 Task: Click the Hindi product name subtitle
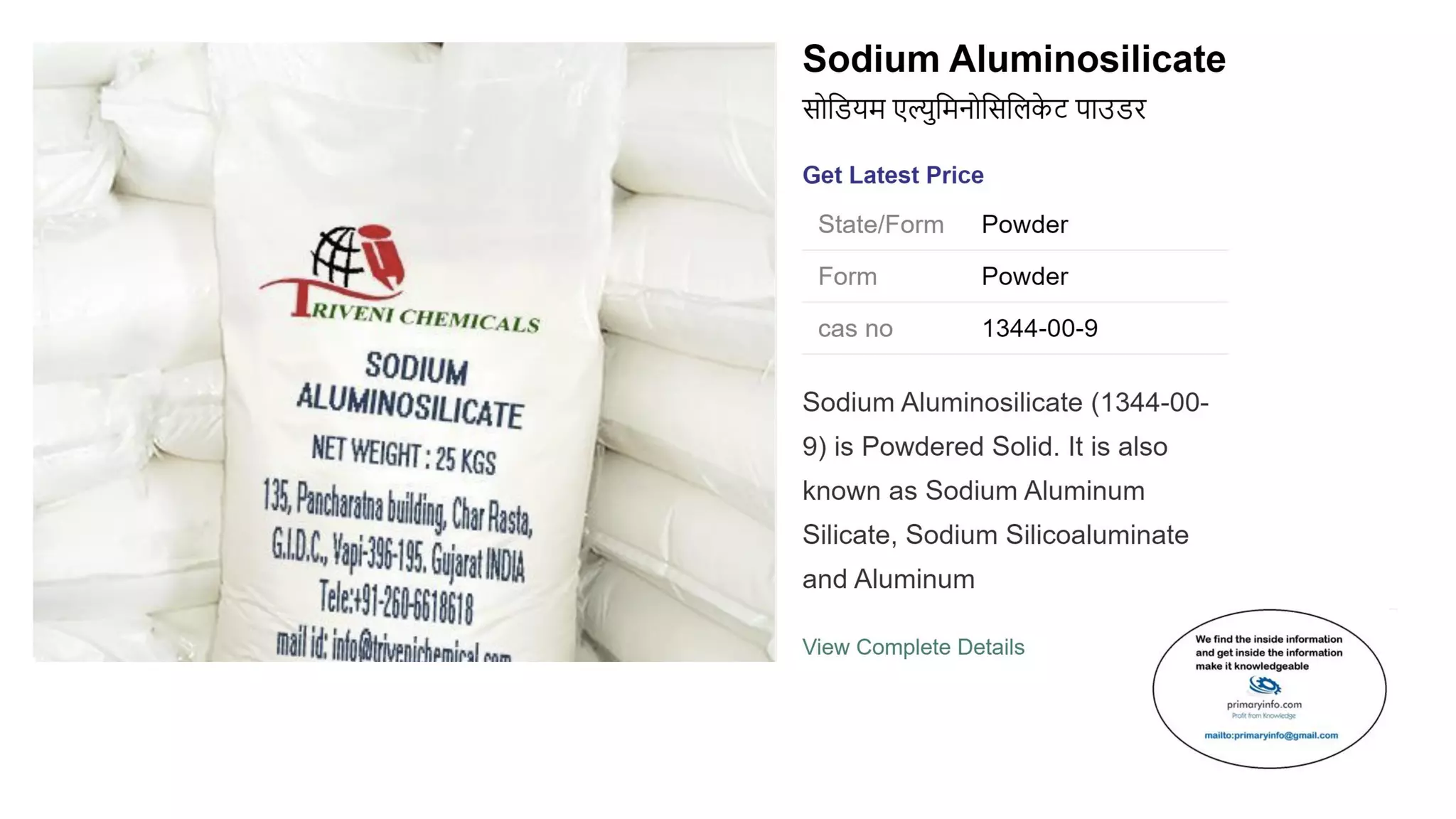coord(974,109)
